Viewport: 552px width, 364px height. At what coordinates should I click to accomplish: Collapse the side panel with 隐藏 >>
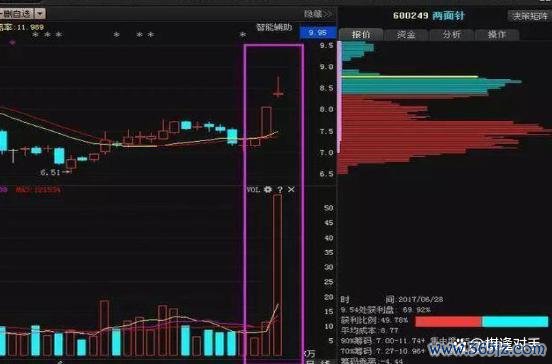click(x=318, y=14)
